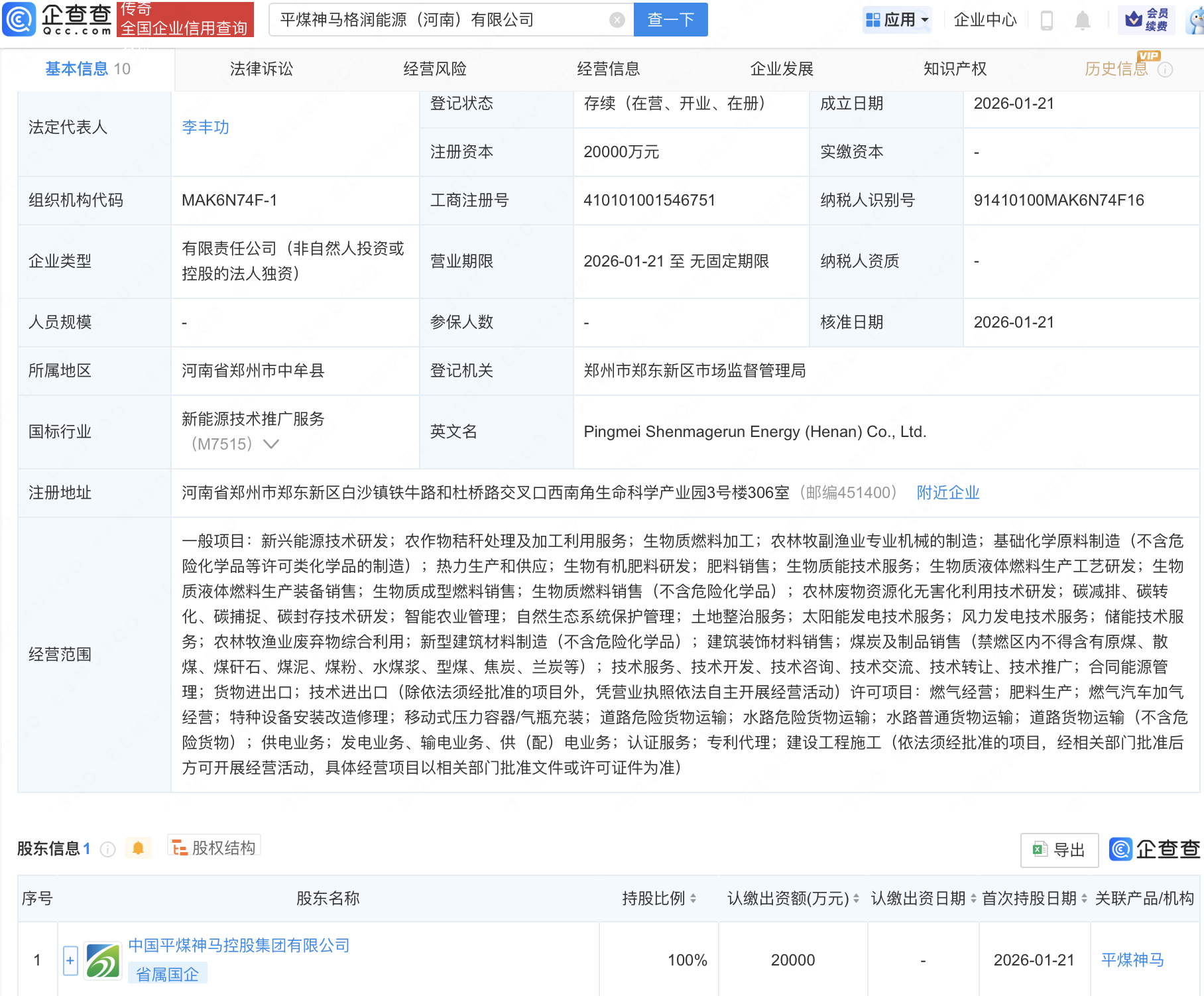This screenshot has height=996, width=1204.
Task: Click the 查一下 search button
Action: tap(670, 19)
